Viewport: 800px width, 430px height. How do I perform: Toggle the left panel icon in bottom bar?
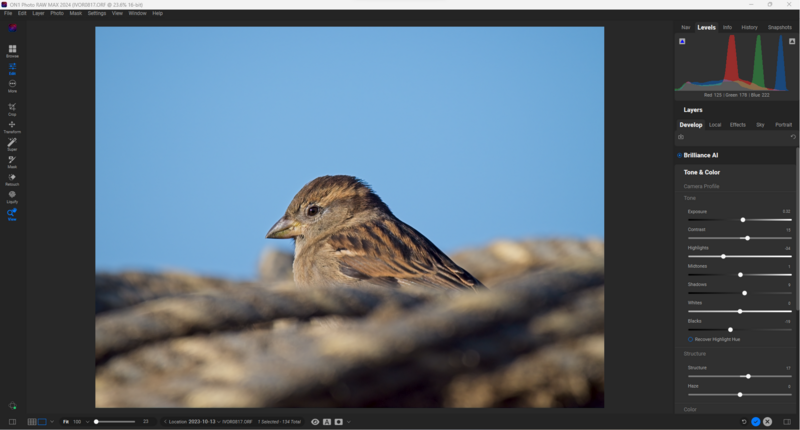click(x=12, y=422)
